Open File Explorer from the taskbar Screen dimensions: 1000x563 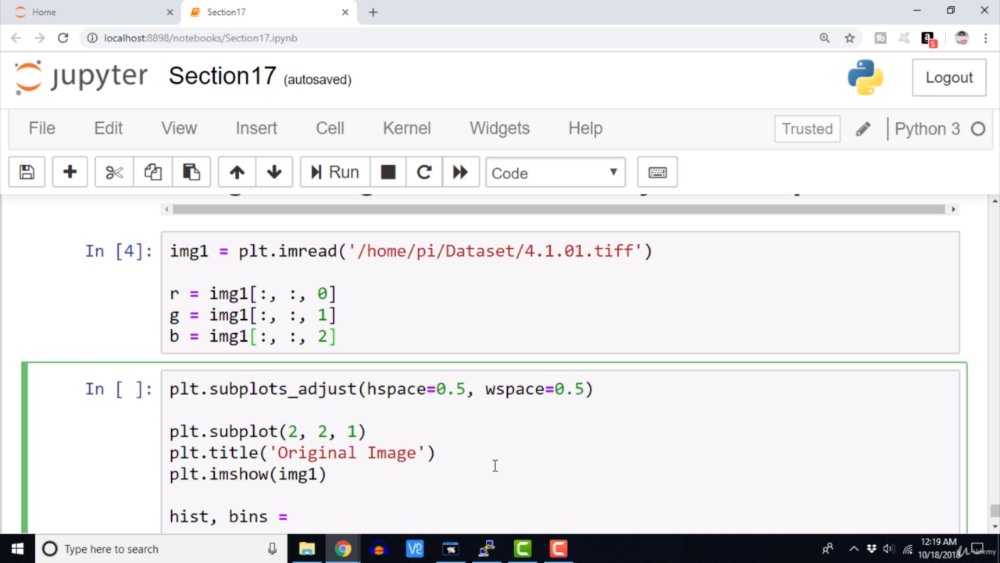[x=307, y=549]
